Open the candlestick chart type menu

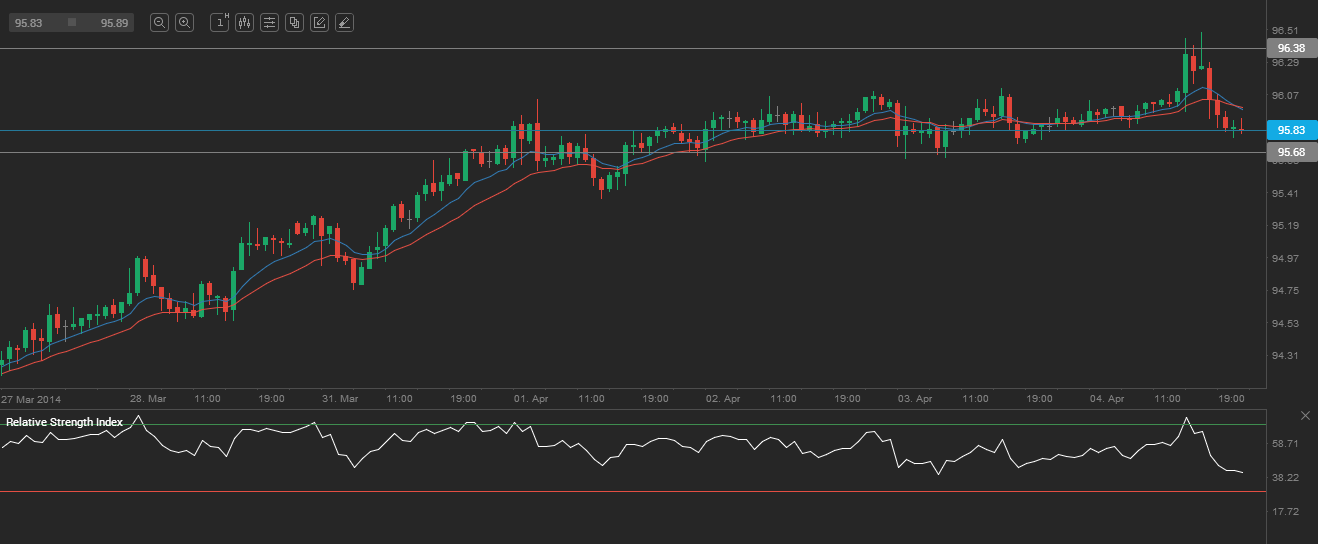pyautogui.click(x=245, y=22)
